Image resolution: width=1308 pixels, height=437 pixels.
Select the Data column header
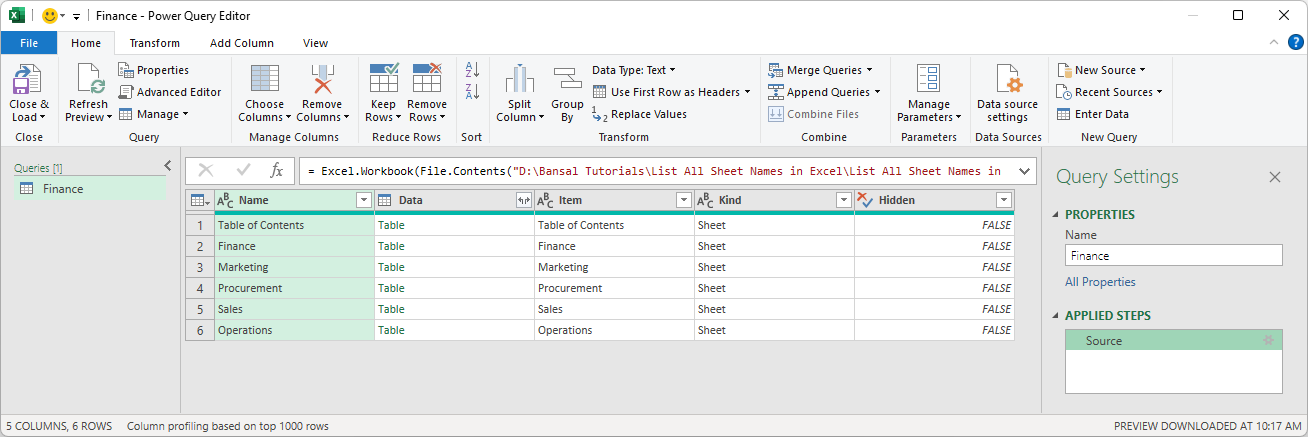[454, 200]
